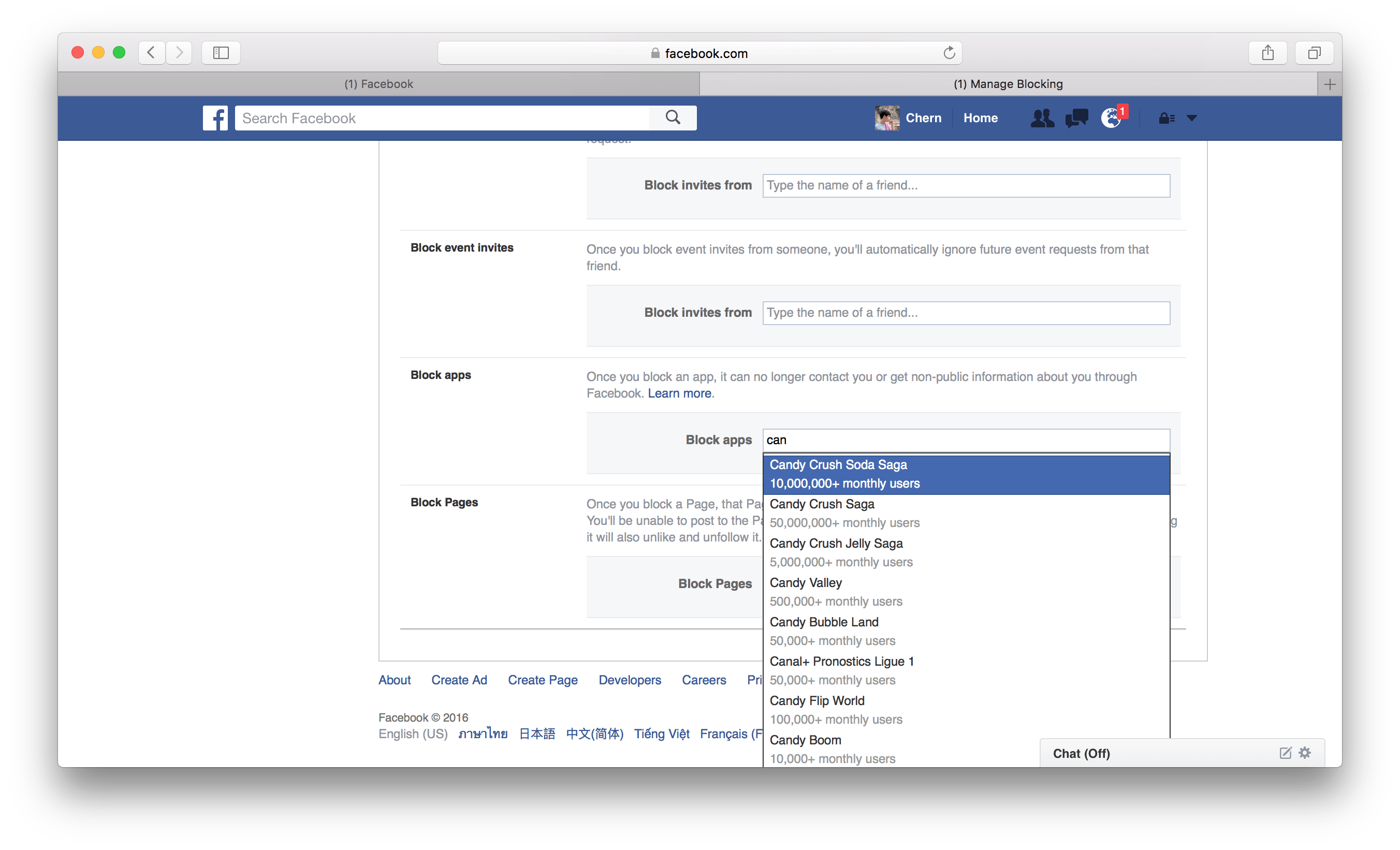Open Safari share button
This screenshot has height=850, width=1400.
tap(1267, 53)
